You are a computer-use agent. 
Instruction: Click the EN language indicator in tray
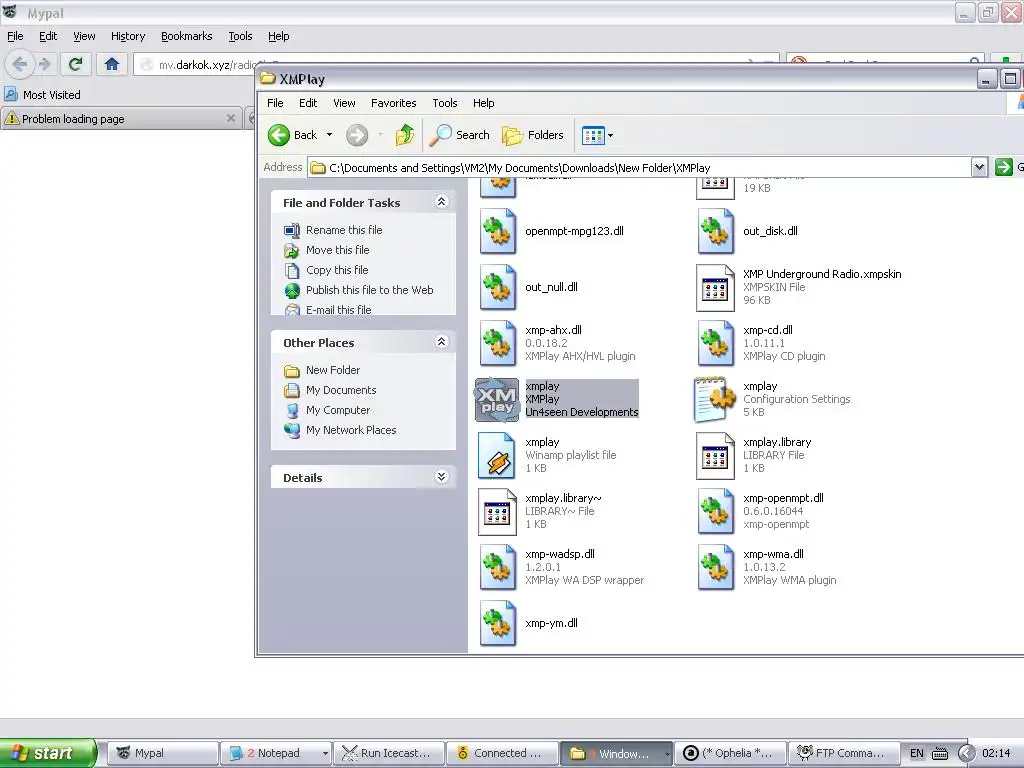click(917, 754)
